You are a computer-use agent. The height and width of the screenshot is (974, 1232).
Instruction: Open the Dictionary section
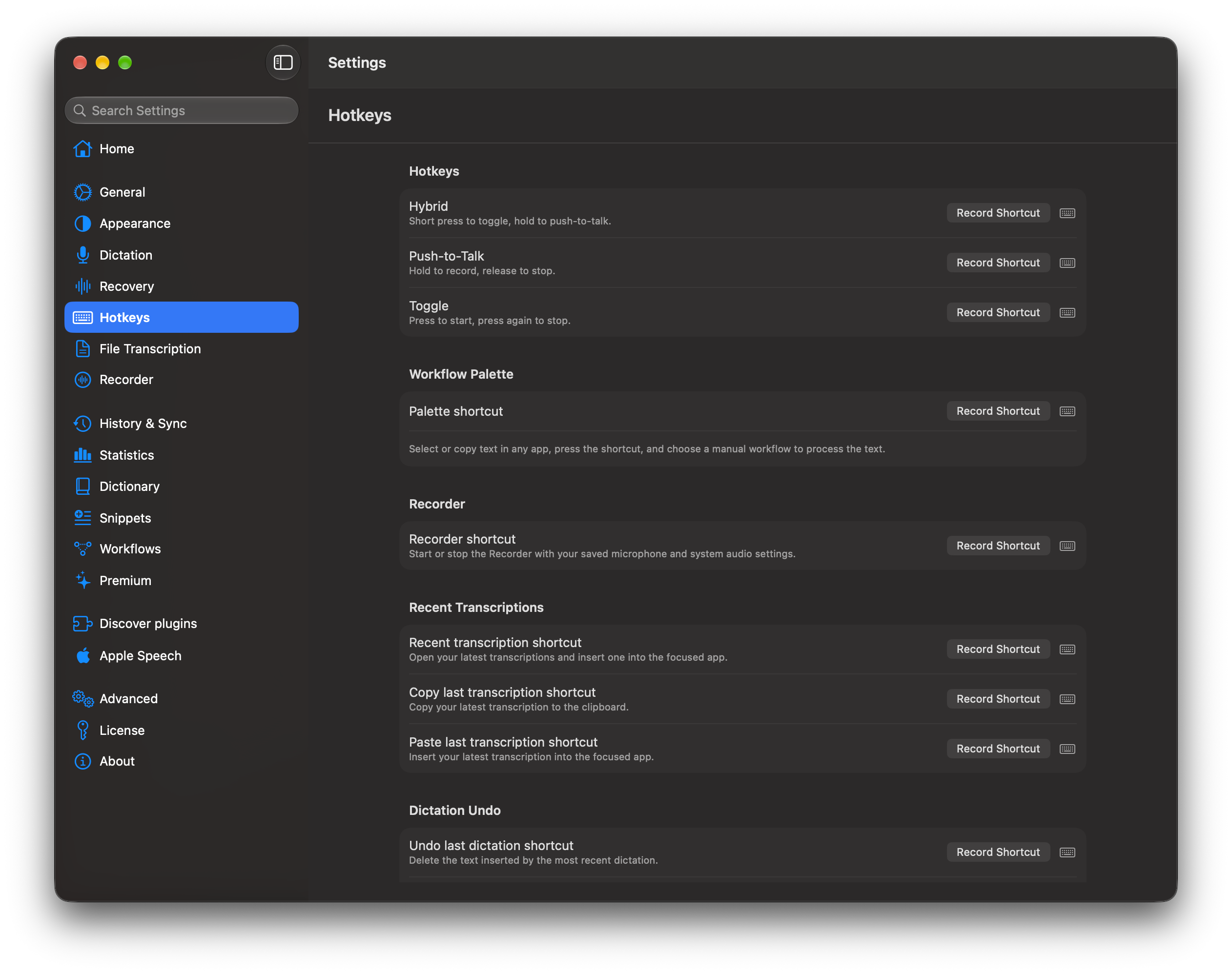click(x=182, y=487)
